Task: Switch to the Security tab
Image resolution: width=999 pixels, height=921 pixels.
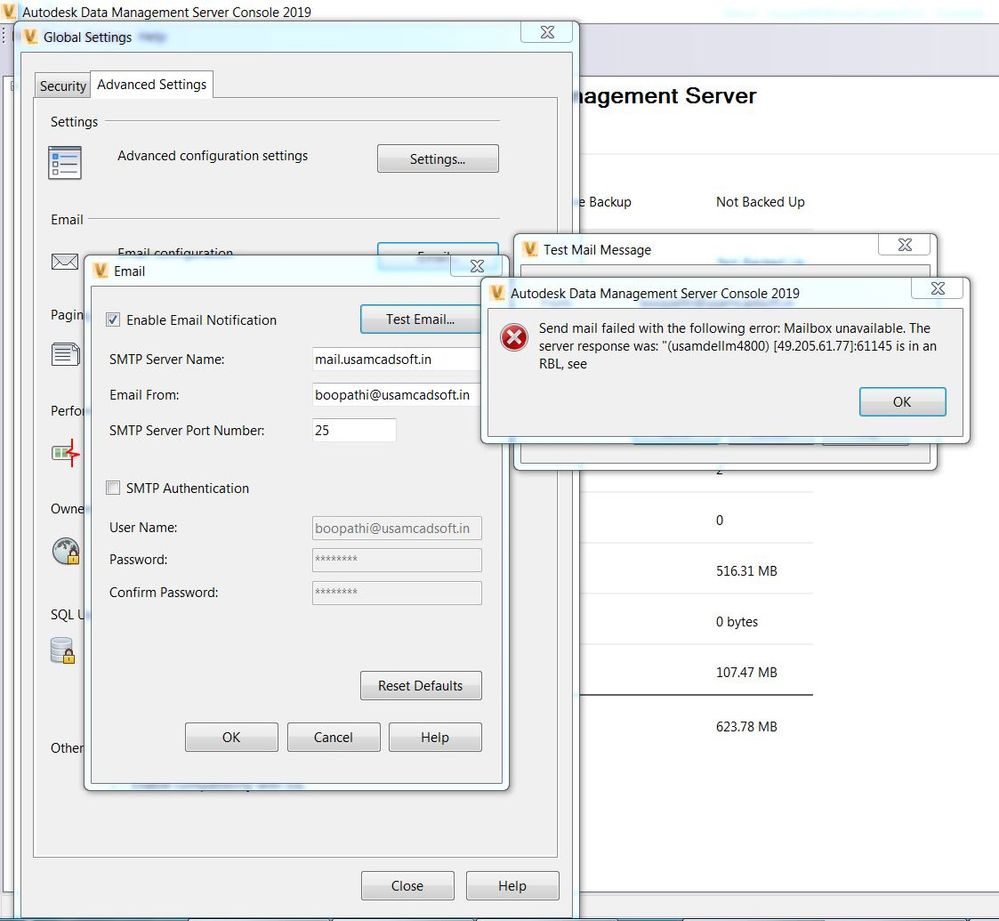Action: (x=62, y=86)
